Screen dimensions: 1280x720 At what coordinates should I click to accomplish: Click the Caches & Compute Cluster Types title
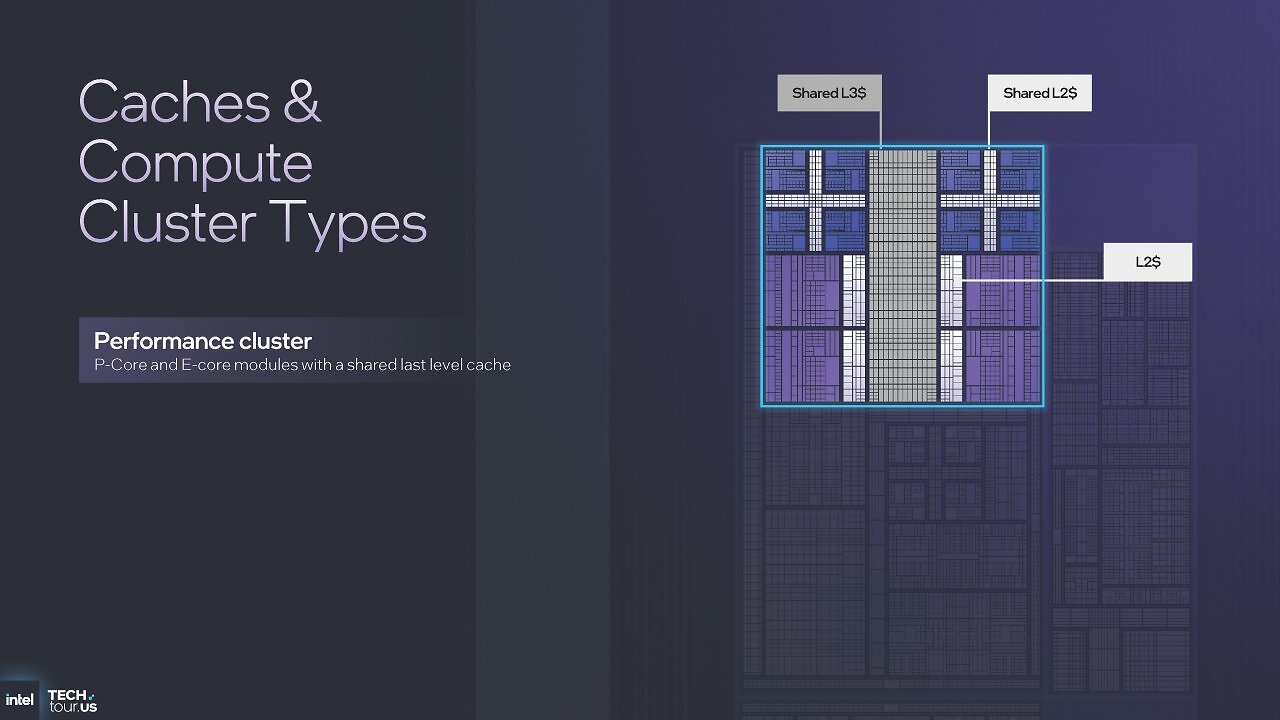click(x=253, y=161)
